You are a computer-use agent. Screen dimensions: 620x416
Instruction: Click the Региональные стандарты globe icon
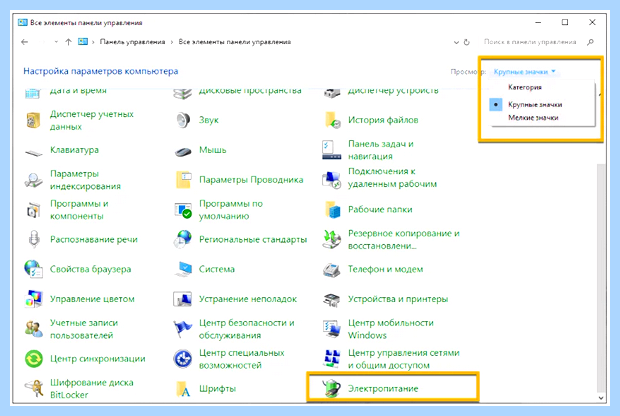click(x=183, y=239)
